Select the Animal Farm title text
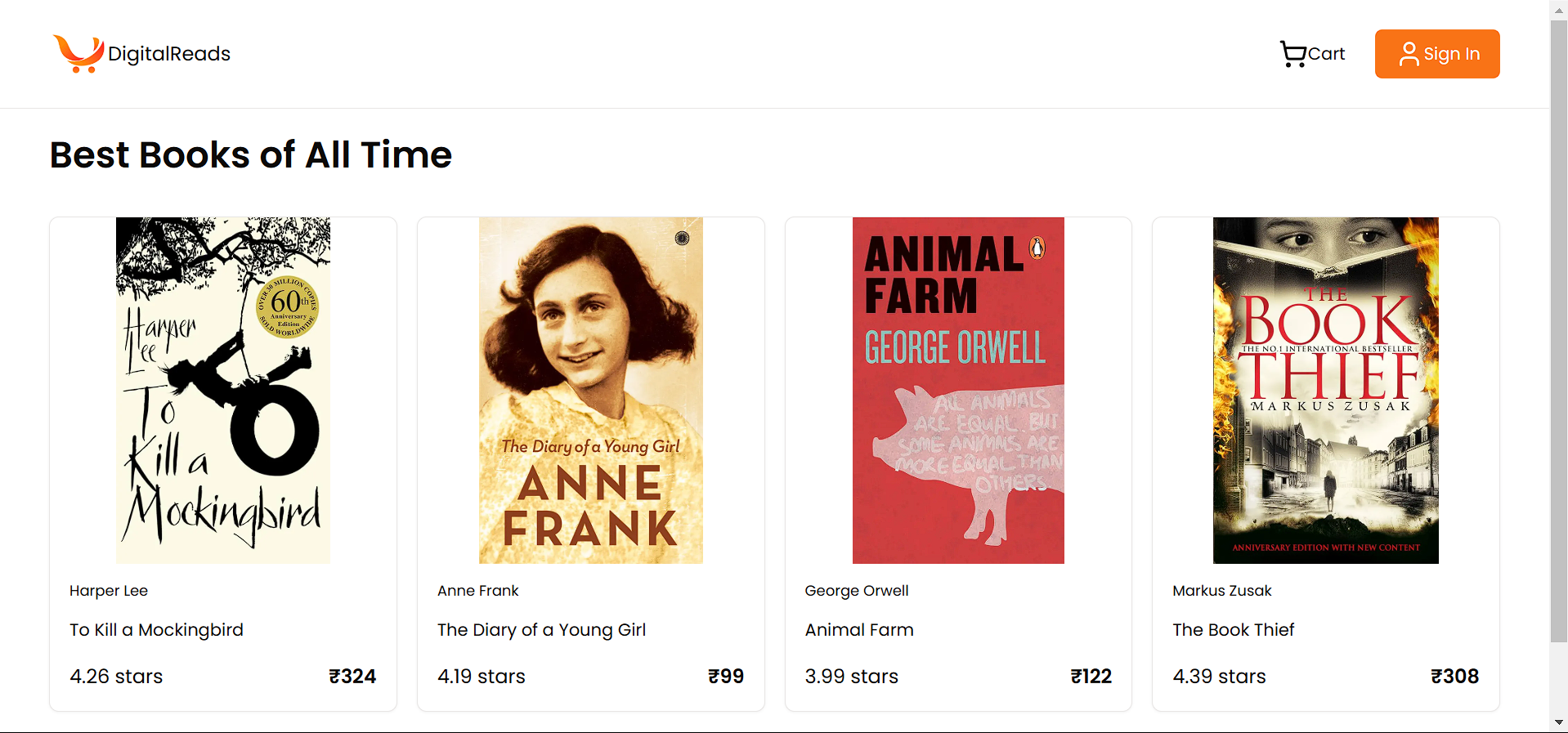The width and height of the screenshot is (1568, 733). (x=859, y=630)
